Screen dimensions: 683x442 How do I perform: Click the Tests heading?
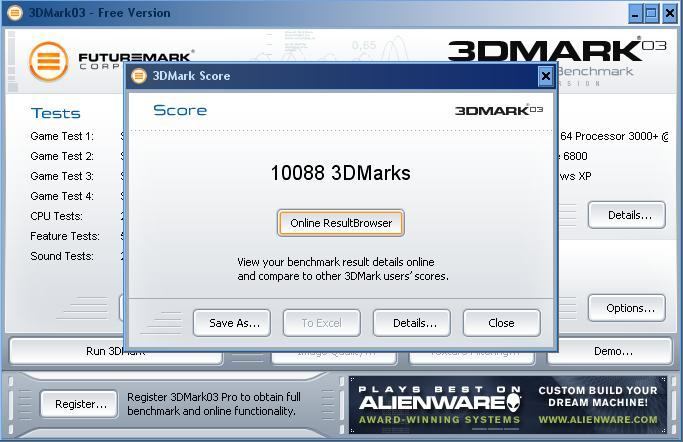(56, 113)
